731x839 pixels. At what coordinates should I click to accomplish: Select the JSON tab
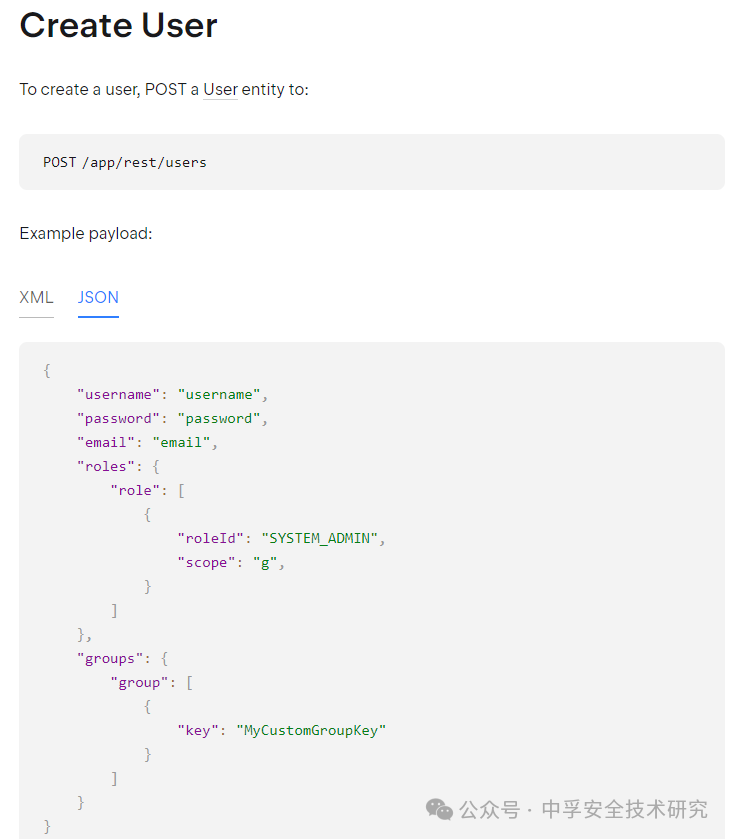pos(98,298)
